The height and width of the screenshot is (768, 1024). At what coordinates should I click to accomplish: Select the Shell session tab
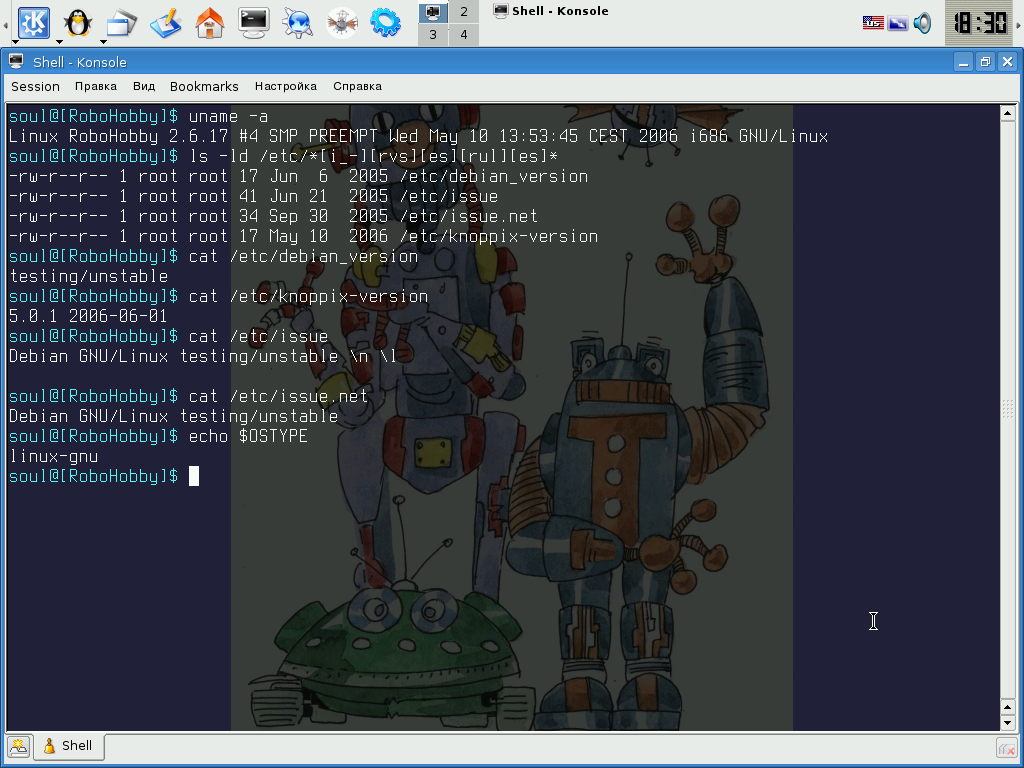point(69,746)
